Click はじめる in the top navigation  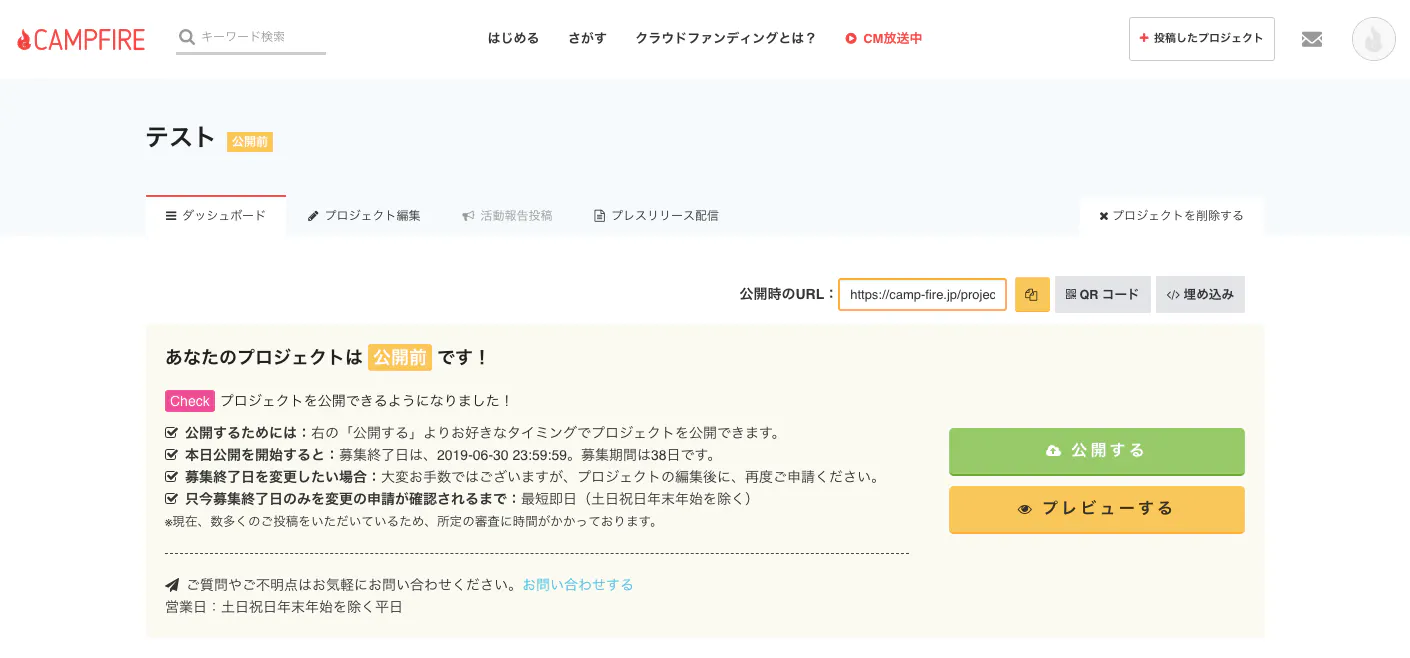[513, 38]
